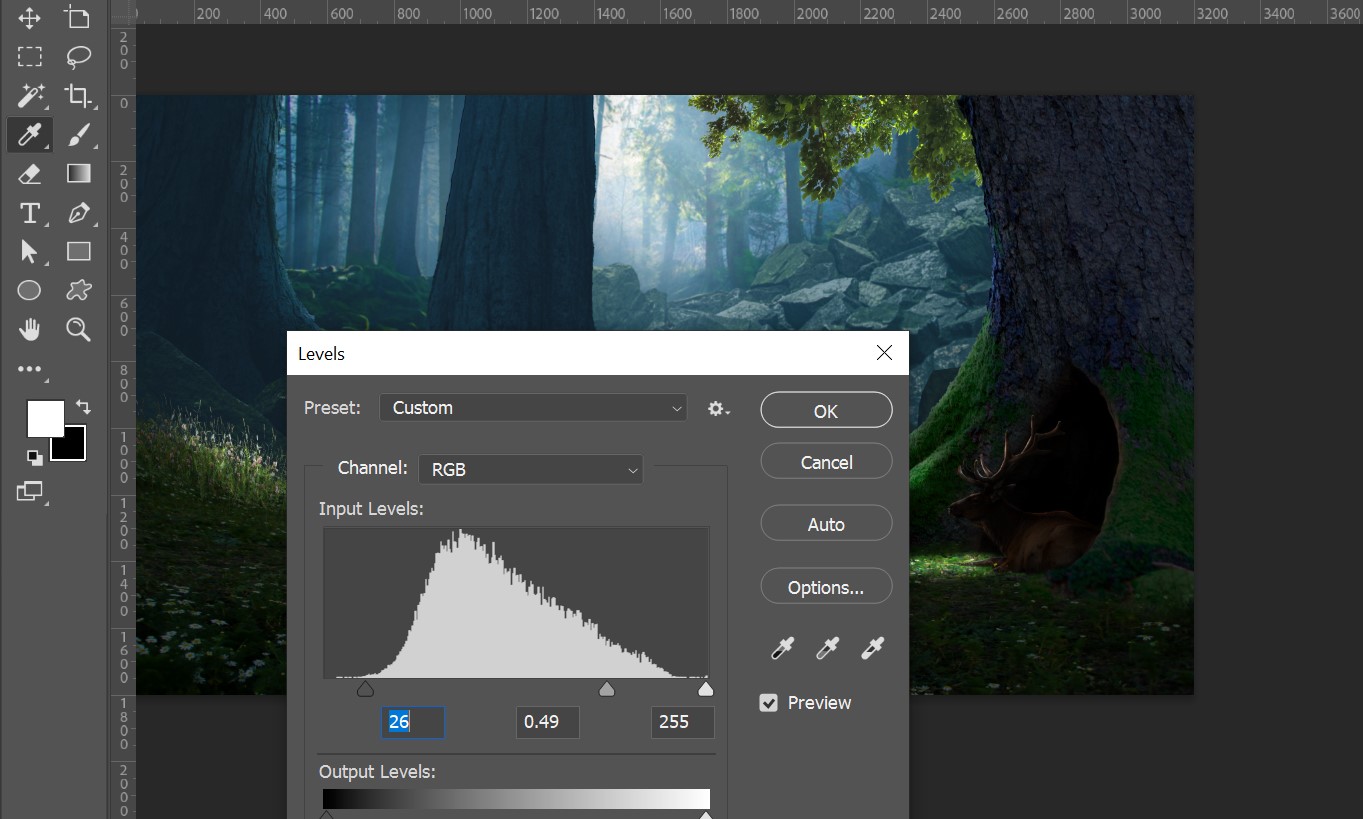1363x819 pixels.
Task: Select the Lasso tool
Action: click(x=78, y=56)
